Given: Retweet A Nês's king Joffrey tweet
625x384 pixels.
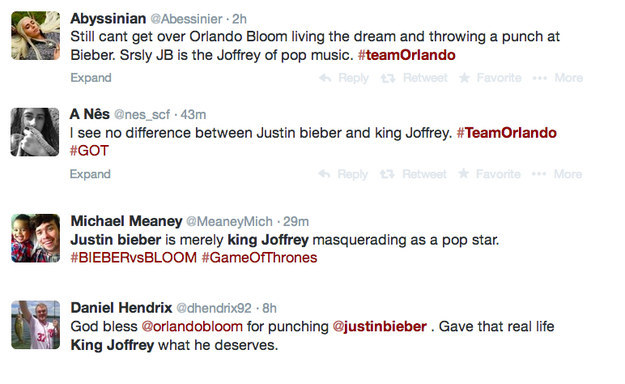Looking at the screenshot, I should 413,174.
